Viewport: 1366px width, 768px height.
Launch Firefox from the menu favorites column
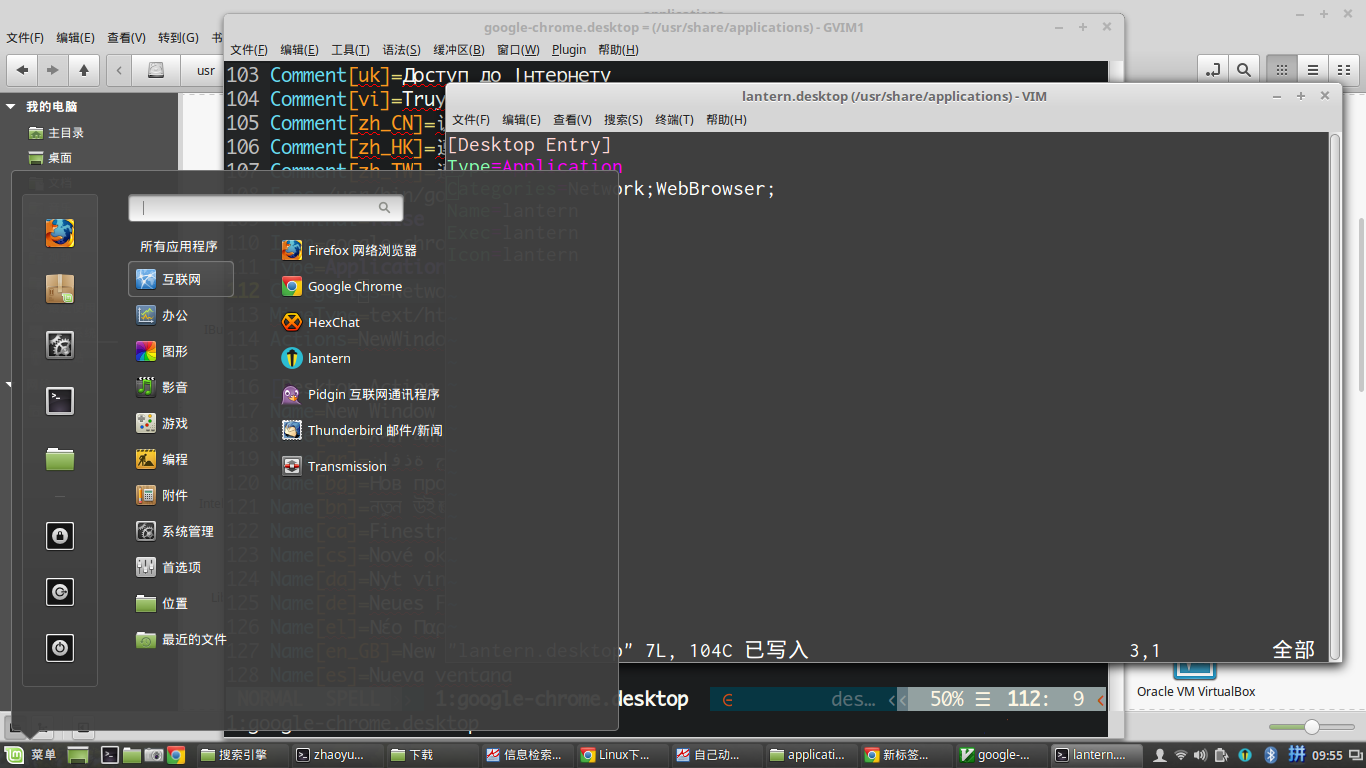click(x=60, y=233)
